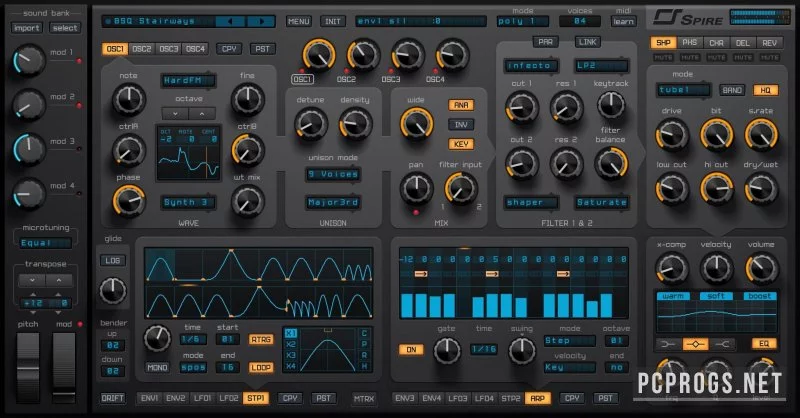Lower oscillator octave with down chevron

coord(175,113)
